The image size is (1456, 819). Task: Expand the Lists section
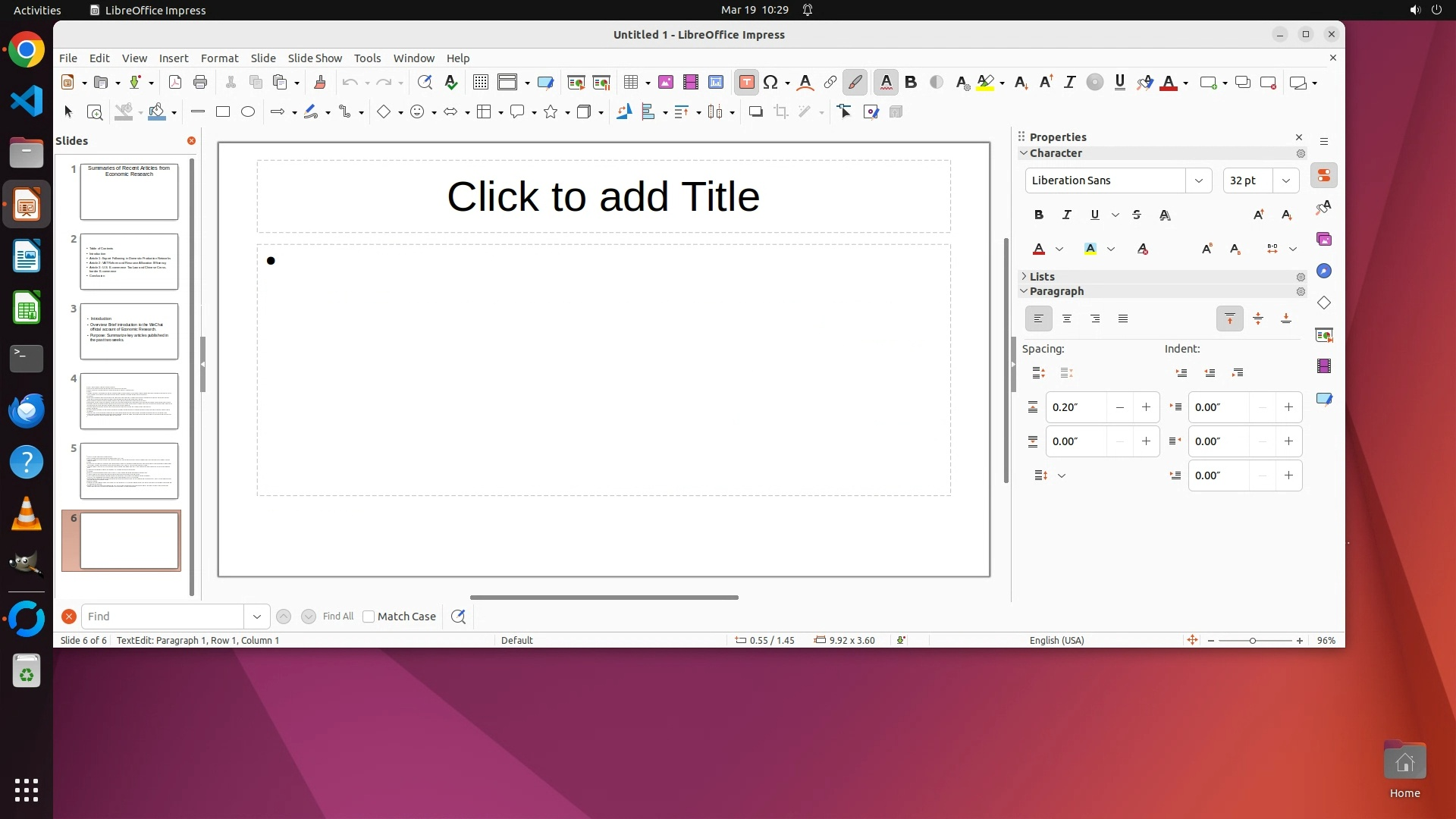click(x=1041, y=277)
